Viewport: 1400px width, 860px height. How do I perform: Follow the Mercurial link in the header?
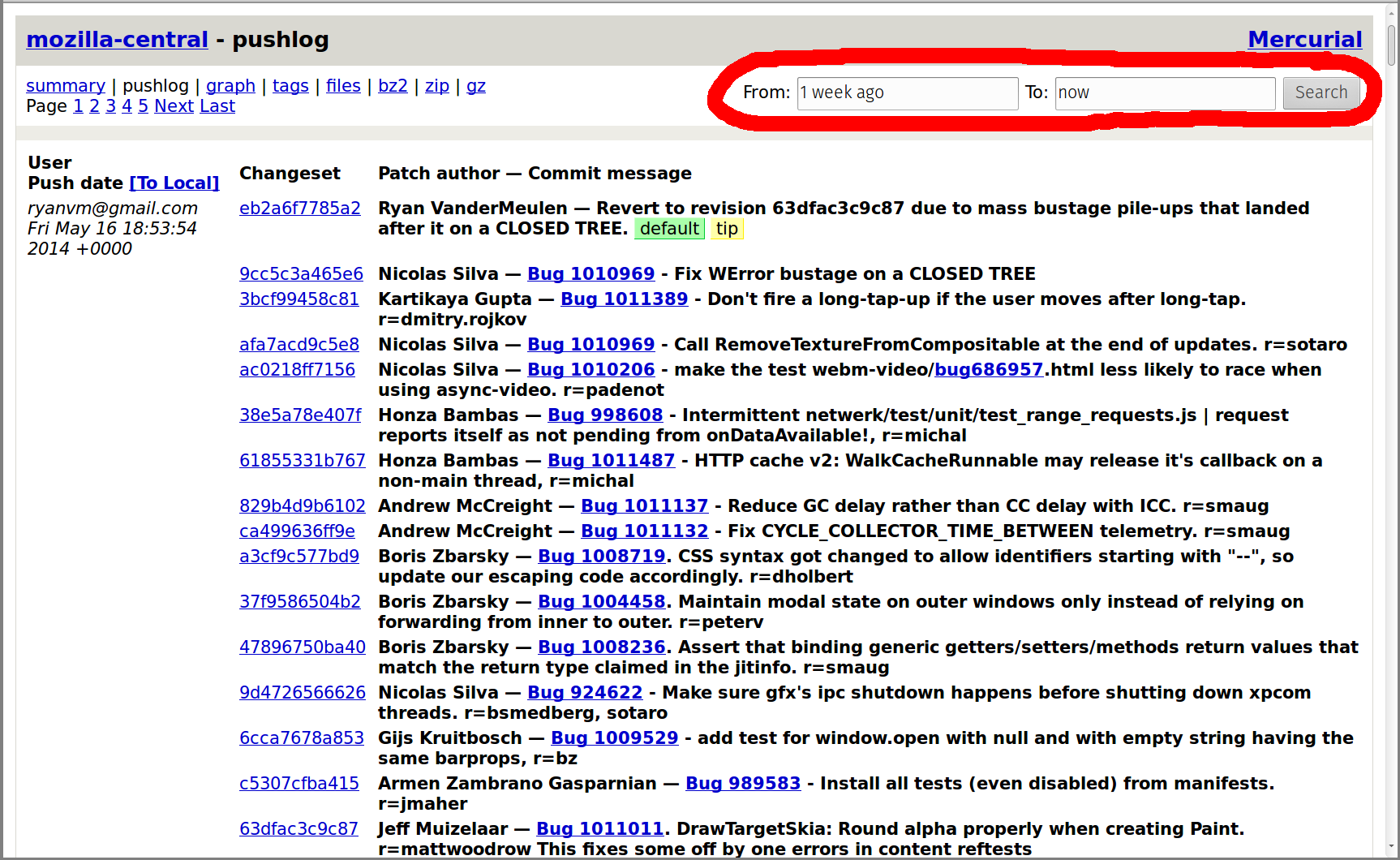(x=1304, y=40)
